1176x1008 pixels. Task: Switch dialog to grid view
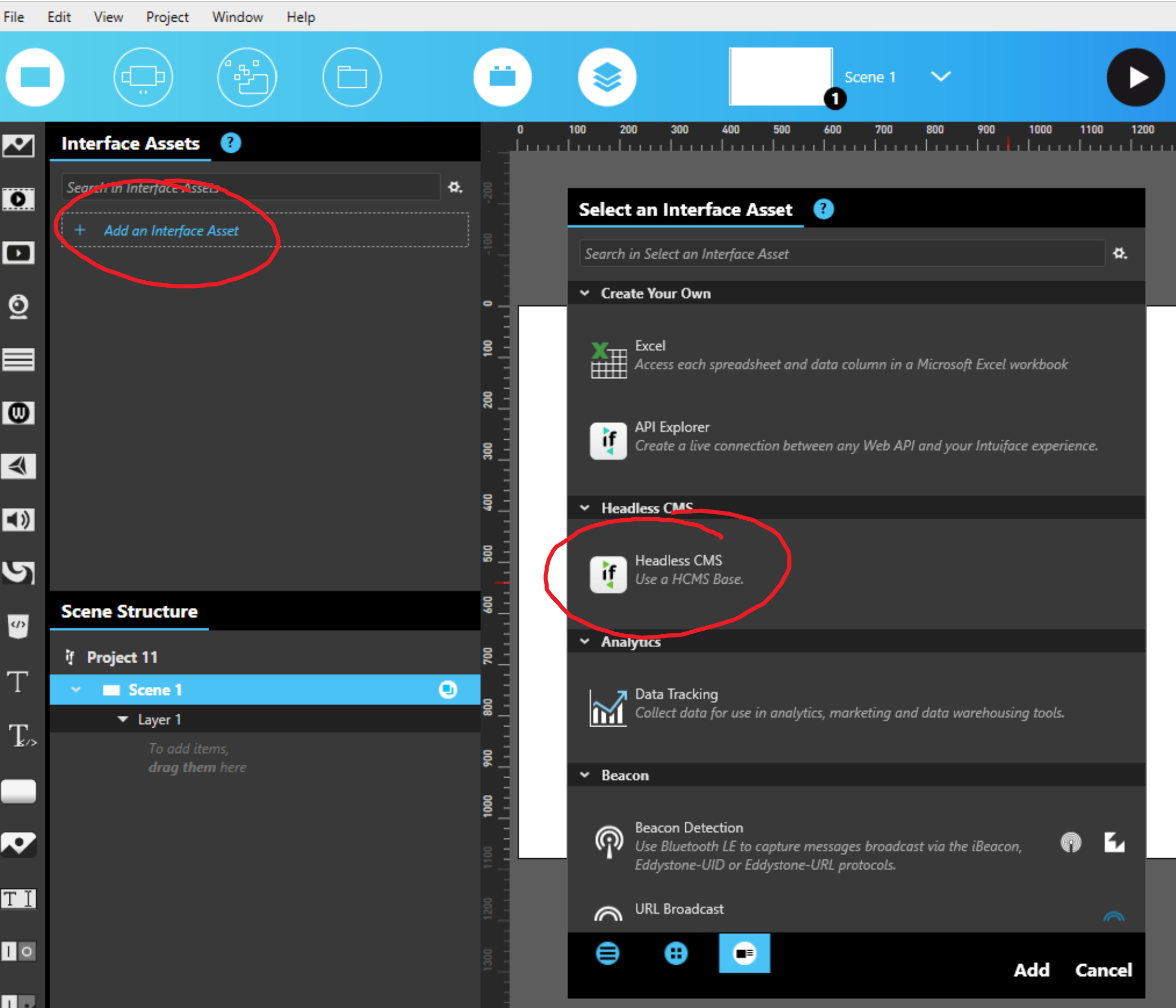tap(675, 953)
